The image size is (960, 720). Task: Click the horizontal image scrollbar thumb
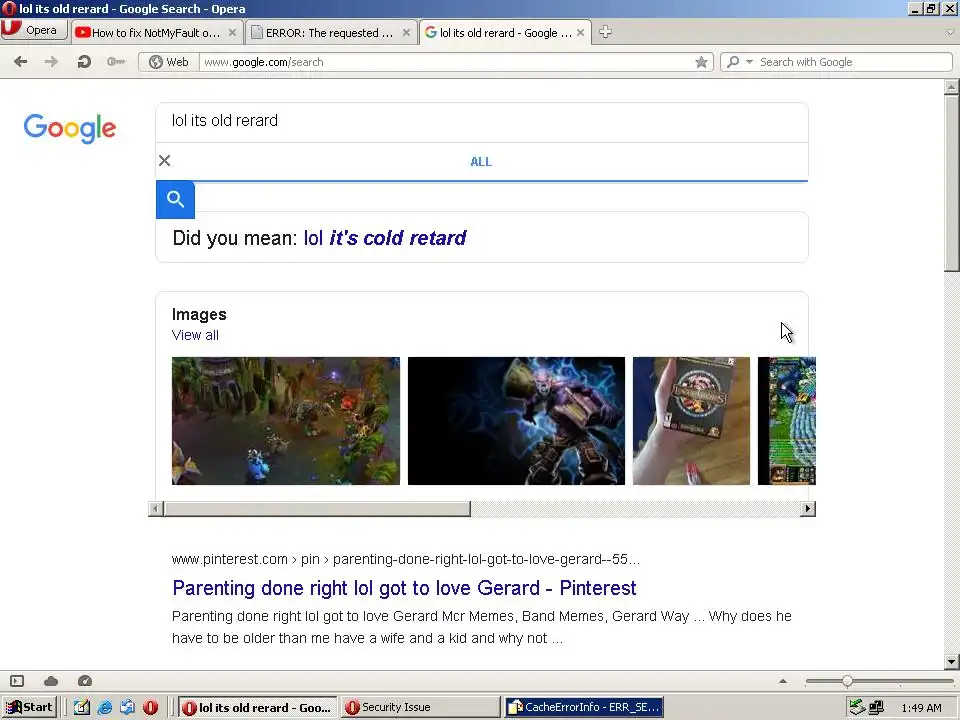pos(317,508)
